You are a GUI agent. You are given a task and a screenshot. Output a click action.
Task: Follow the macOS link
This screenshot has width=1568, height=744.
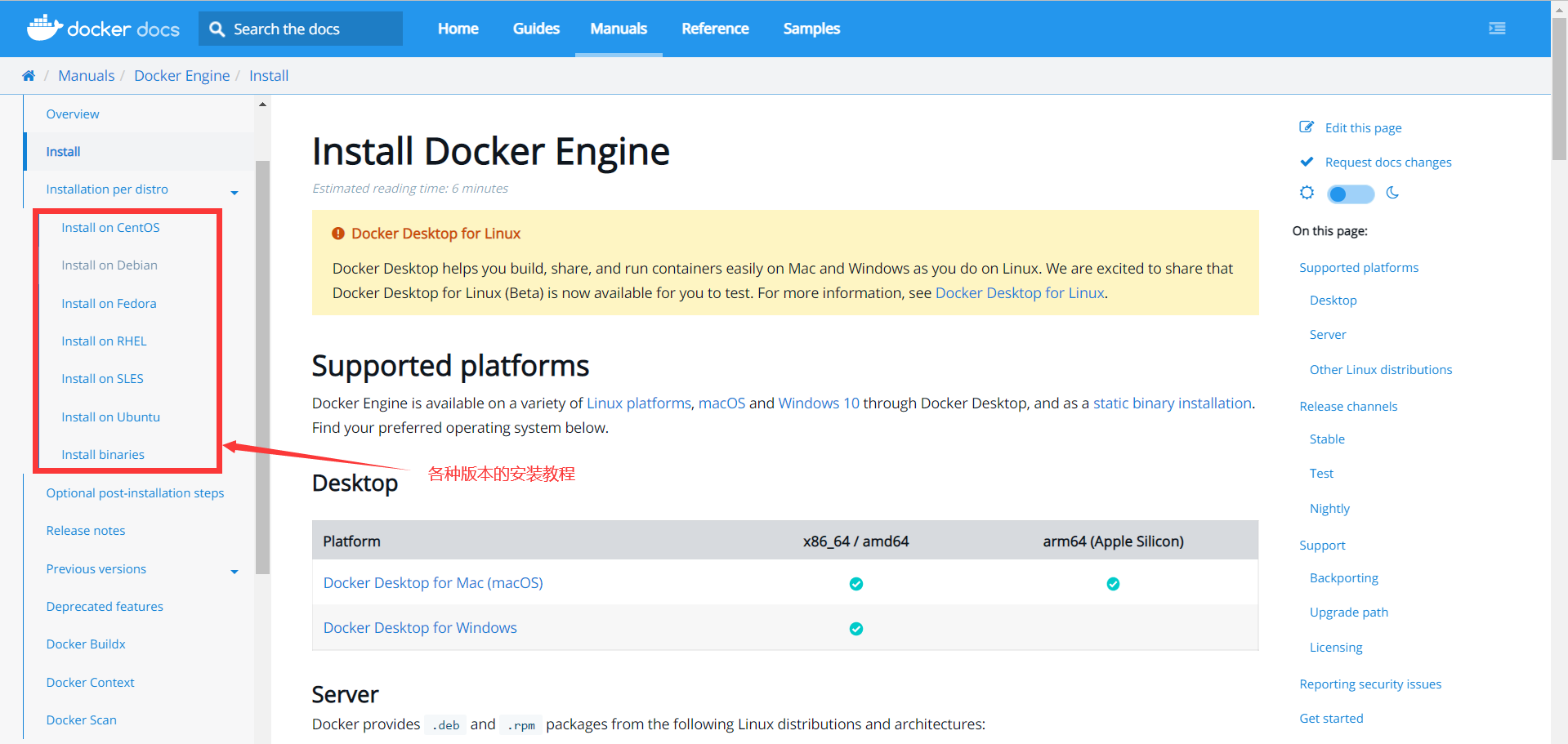[x=721, y=403]
